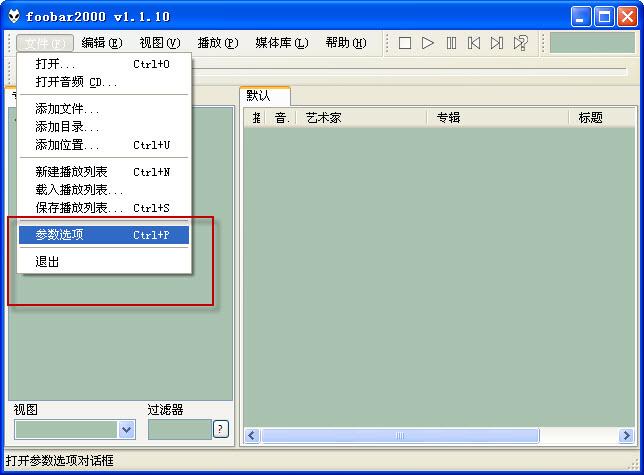Choose 打开... from the file menu
This screenshot has height=475, width=644.
(x=104, y=64)
